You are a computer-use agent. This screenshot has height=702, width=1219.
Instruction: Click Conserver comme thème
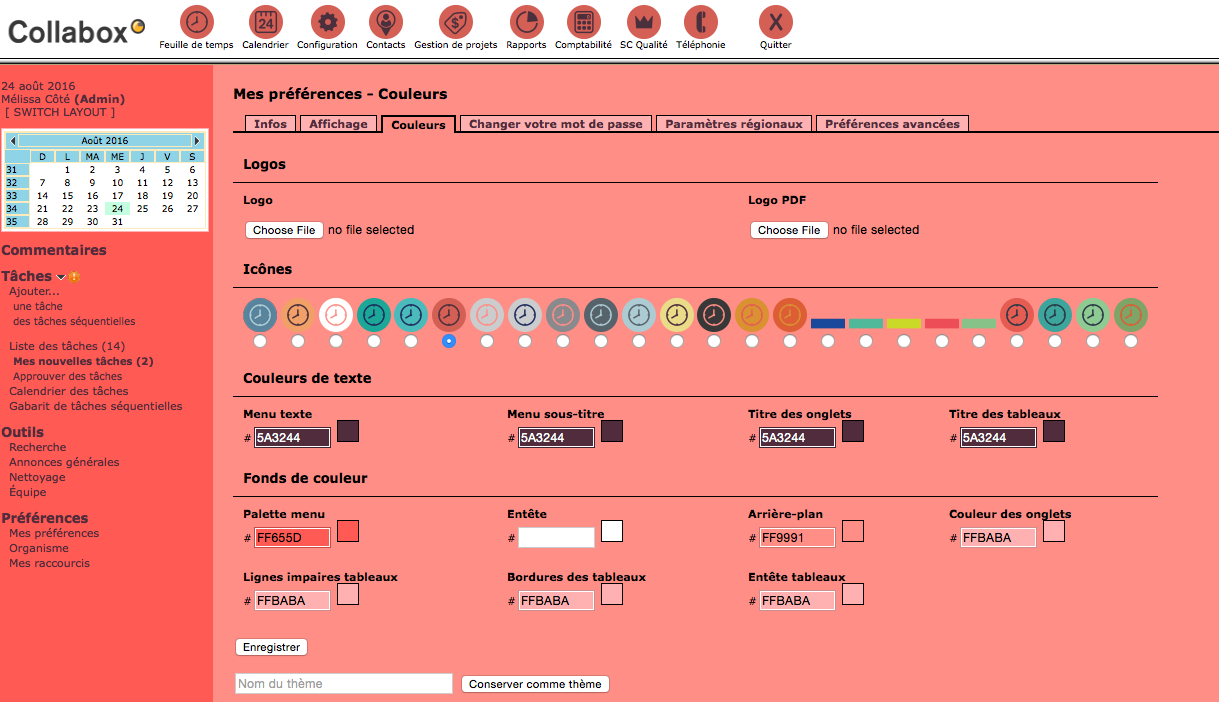(535, 683)
